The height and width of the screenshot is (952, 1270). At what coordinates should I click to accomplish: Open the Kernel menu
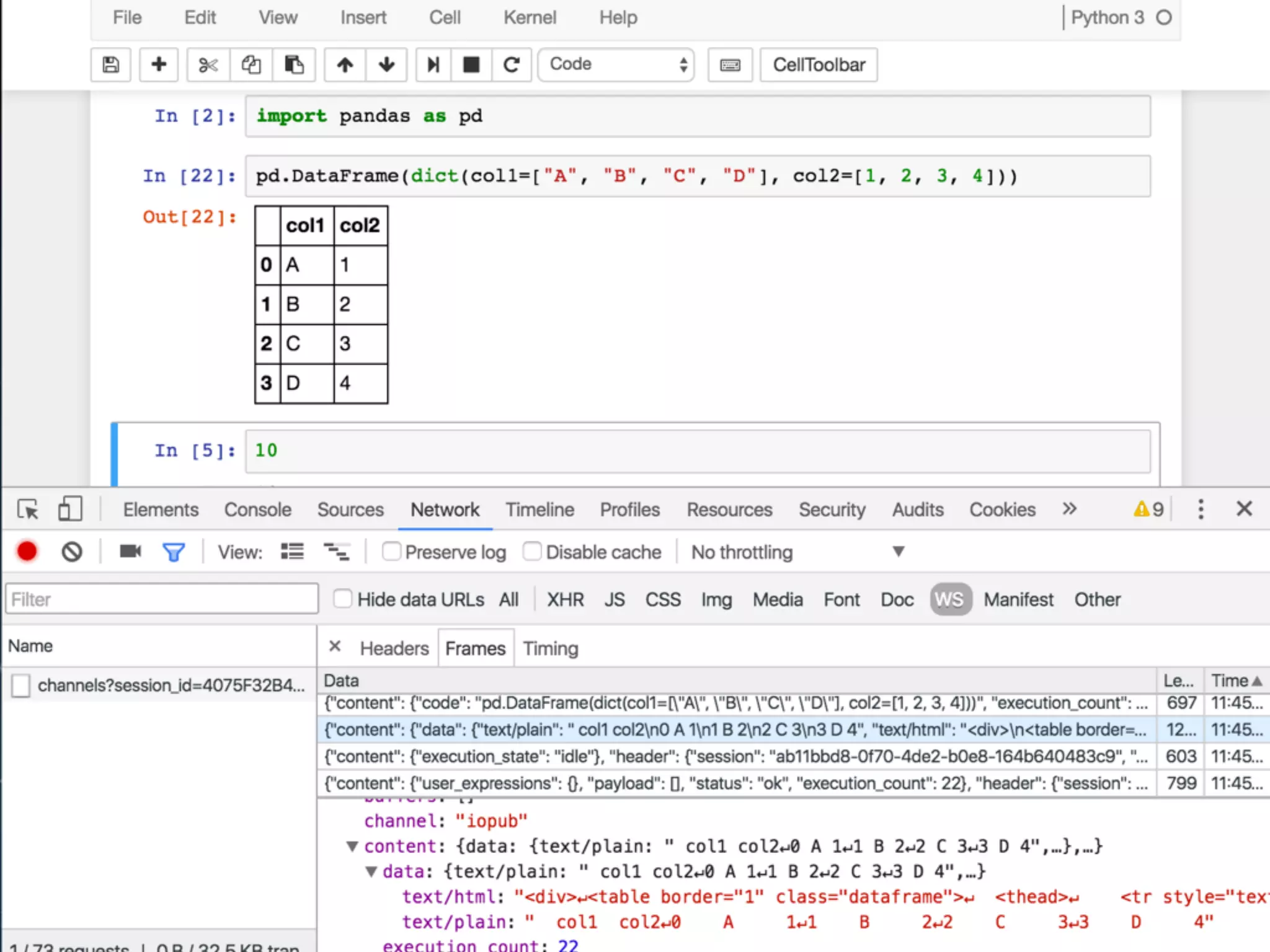[530, 17]
